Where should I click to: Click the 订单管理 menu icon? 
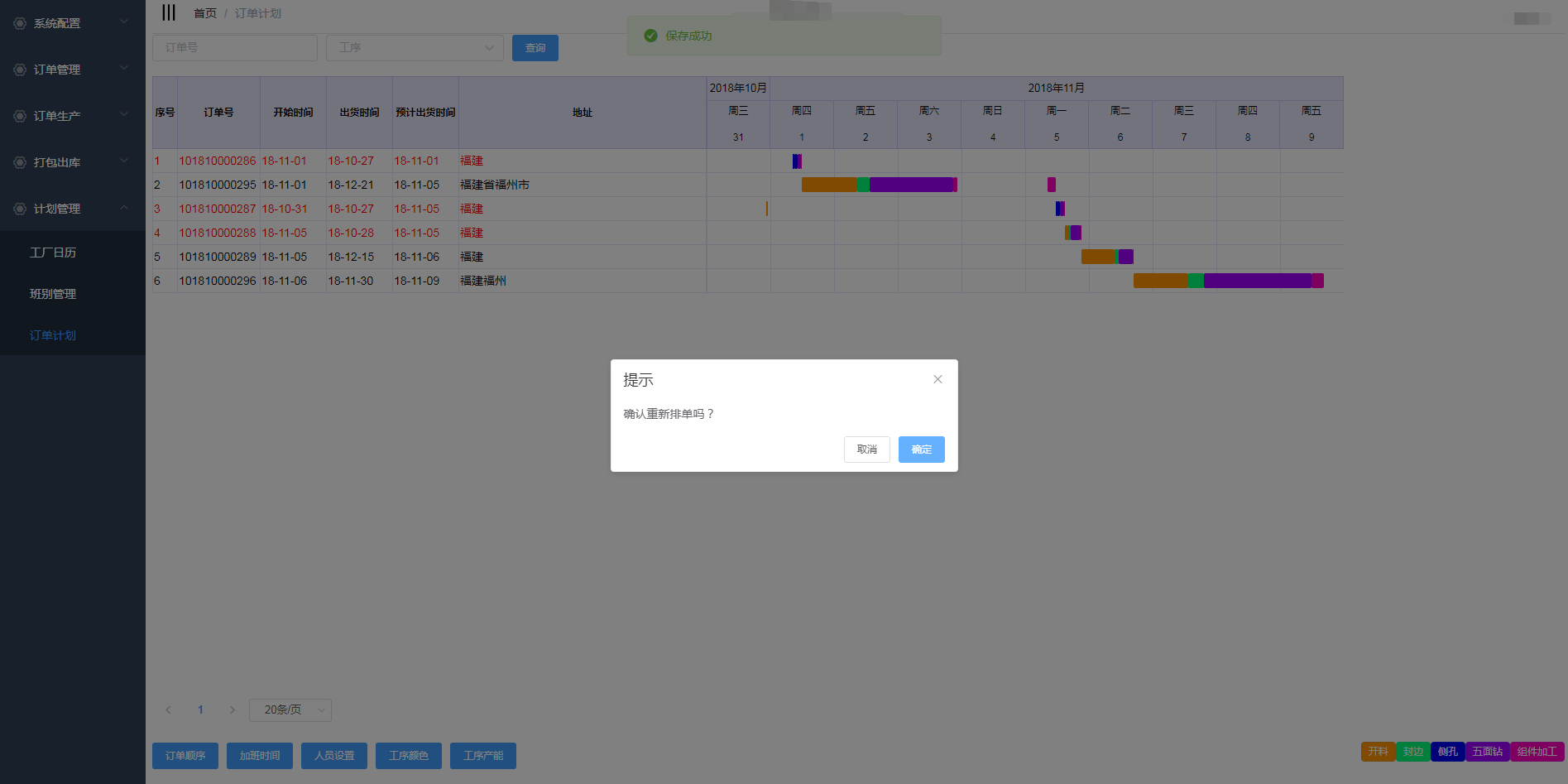[x=20, y=70]
